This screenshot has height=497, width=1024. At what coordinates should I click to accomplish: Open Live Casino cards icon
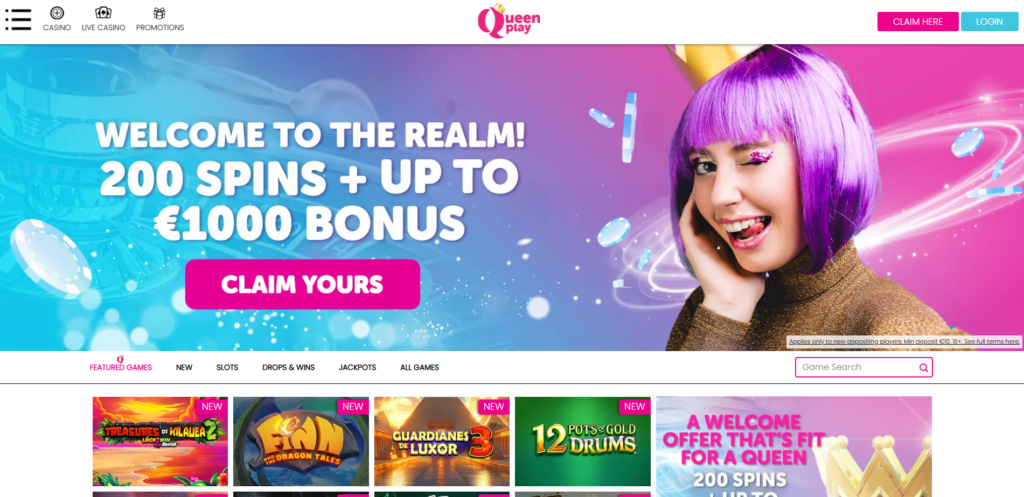tap(103, 13)
